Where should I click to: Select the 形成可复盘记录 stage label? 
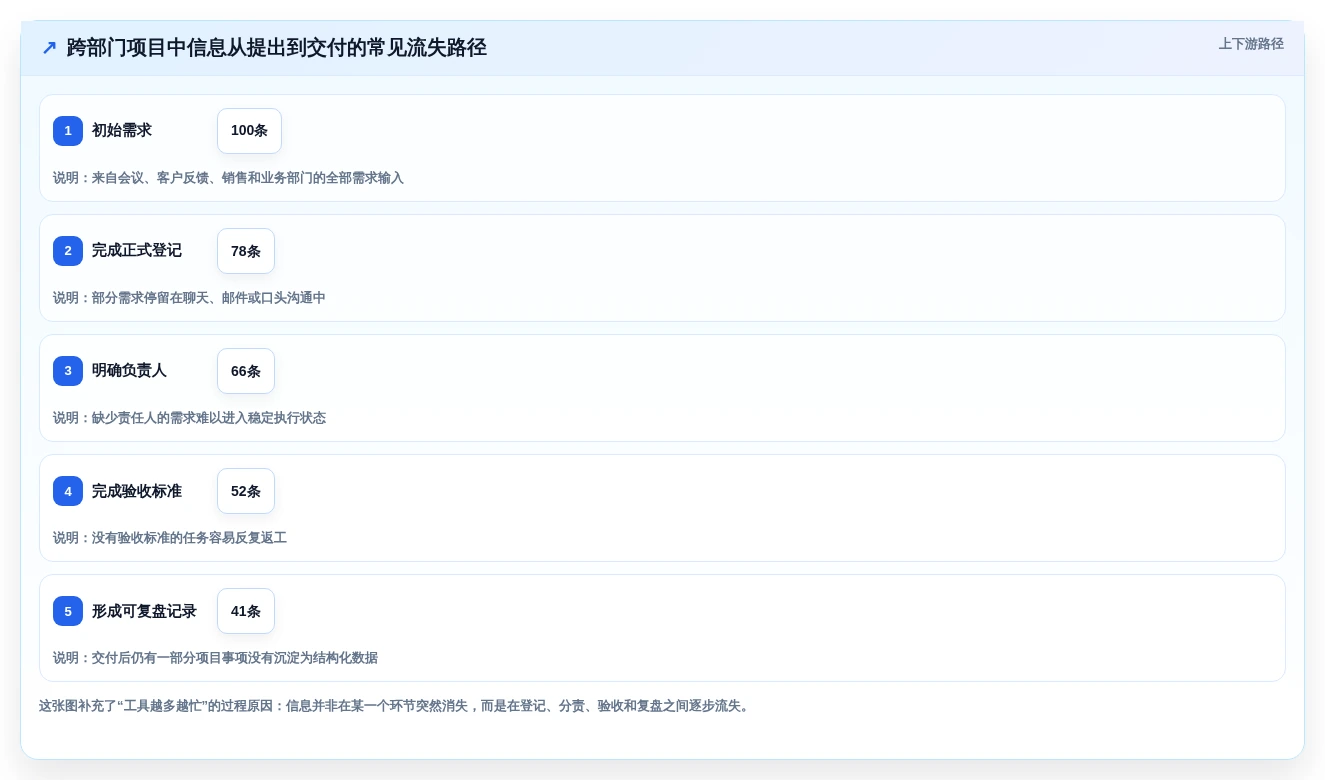pyautogui.click(x=144, y=611)
